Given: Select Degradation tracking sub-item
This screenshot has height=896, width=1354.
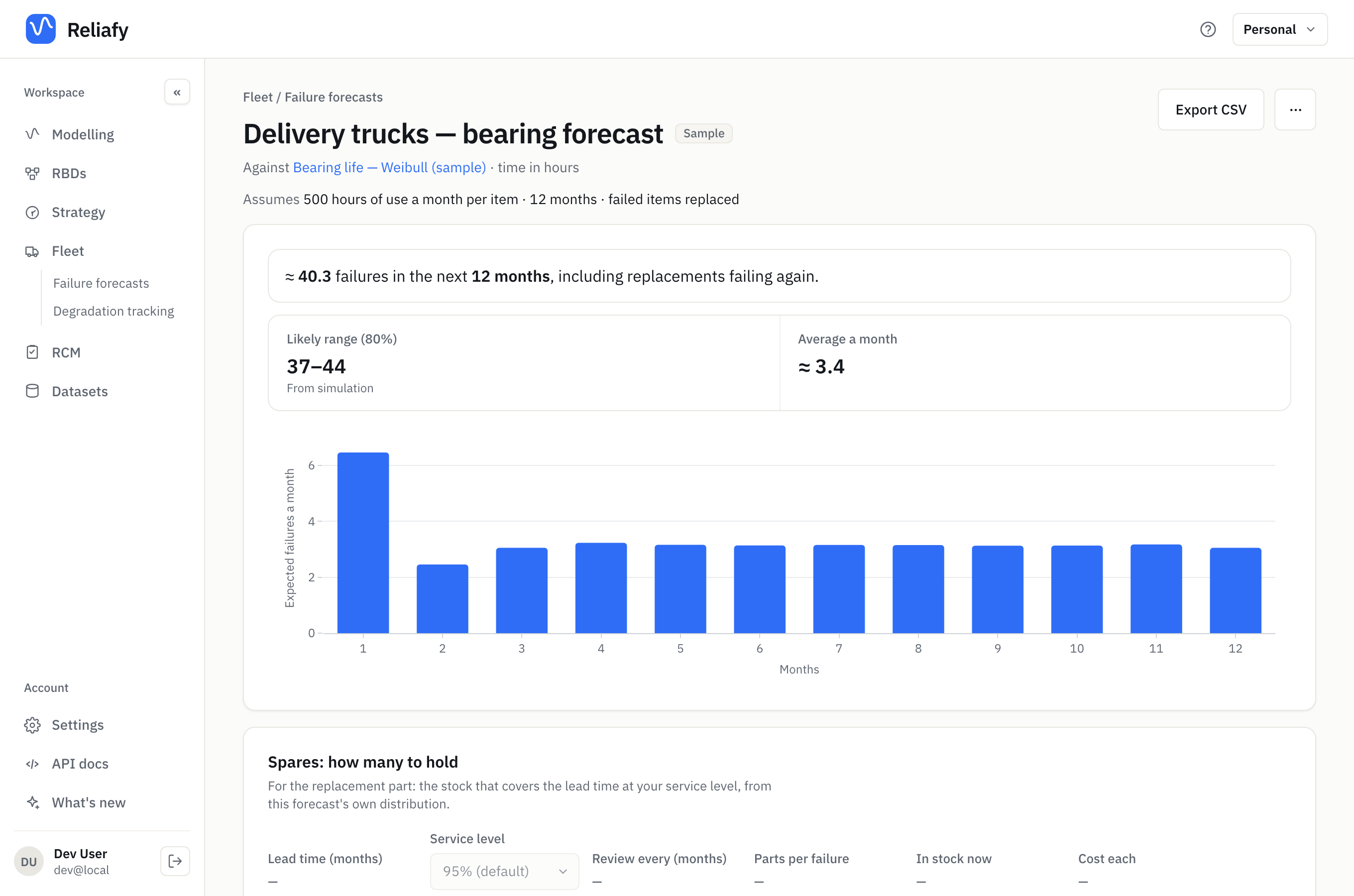Looking at the screenshot, I should [113, 312].
